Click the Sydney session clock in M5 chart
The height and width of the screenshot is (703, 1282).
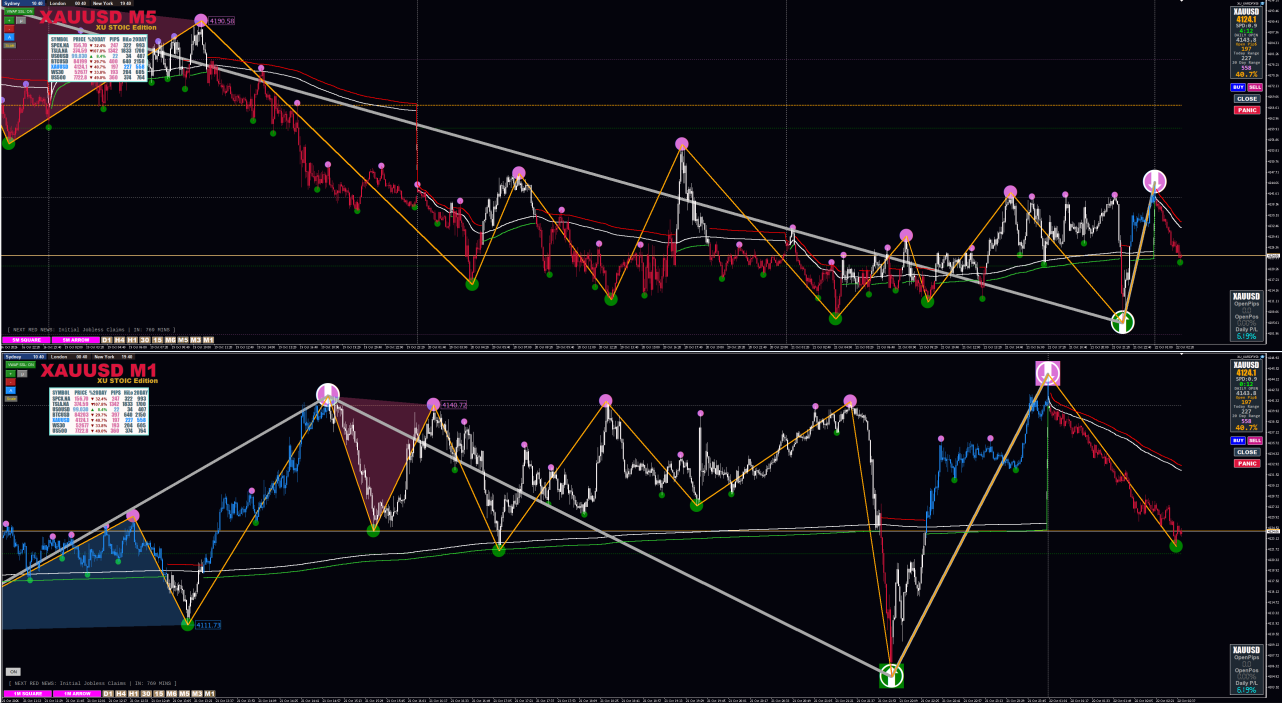[x=23, y=3]
